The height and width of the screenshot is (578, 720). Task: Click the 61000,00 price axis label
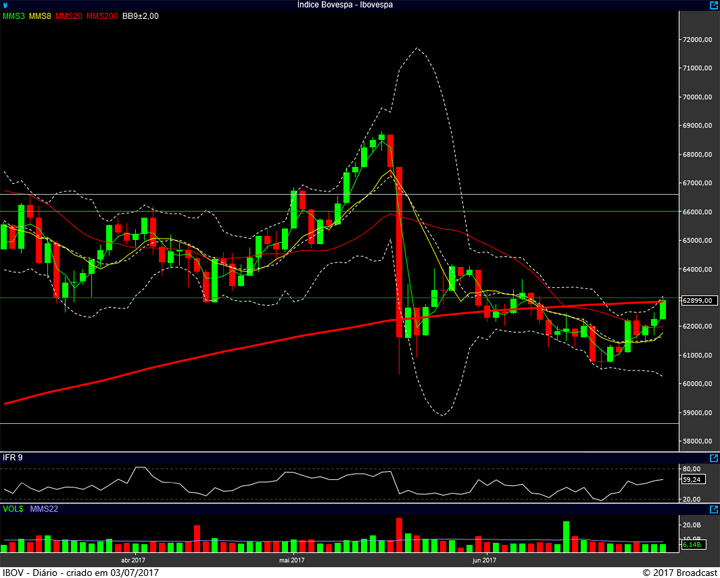[x=698, y=355]
